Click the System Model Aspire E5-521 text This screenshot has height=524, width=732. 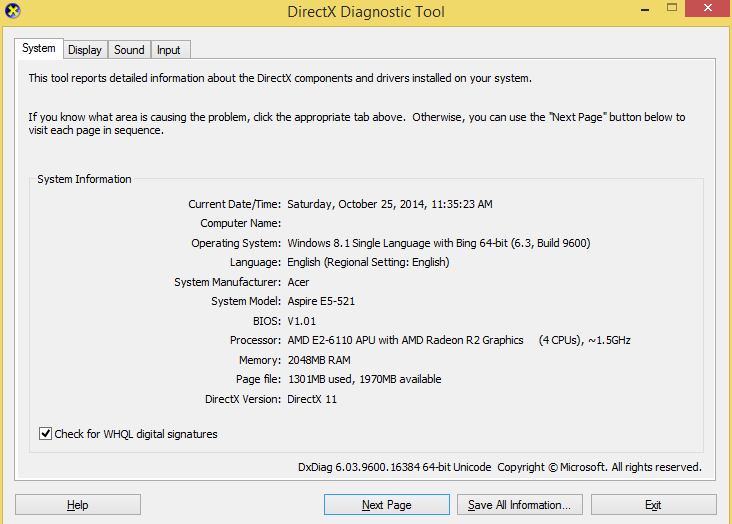pyautogui.click(x=321, y=301)
